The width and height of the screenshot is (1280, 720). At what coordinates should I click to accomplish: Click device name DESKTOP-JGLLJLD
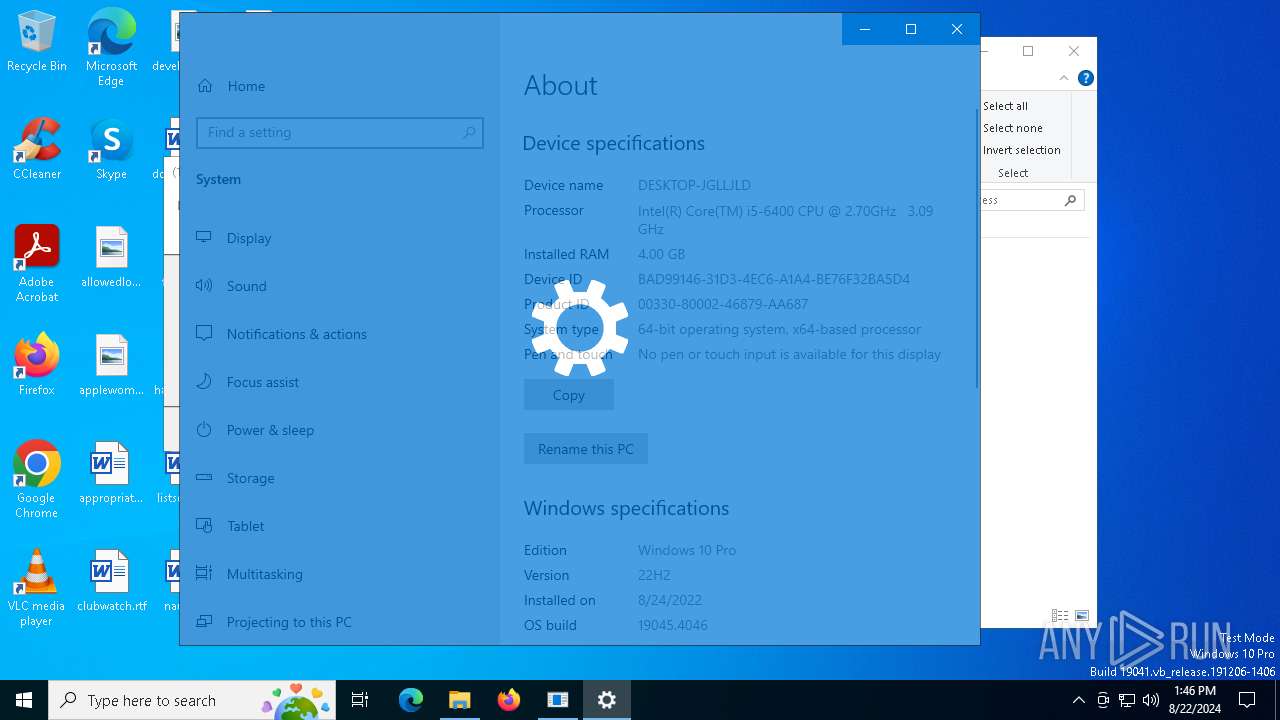tap(694, 185)
